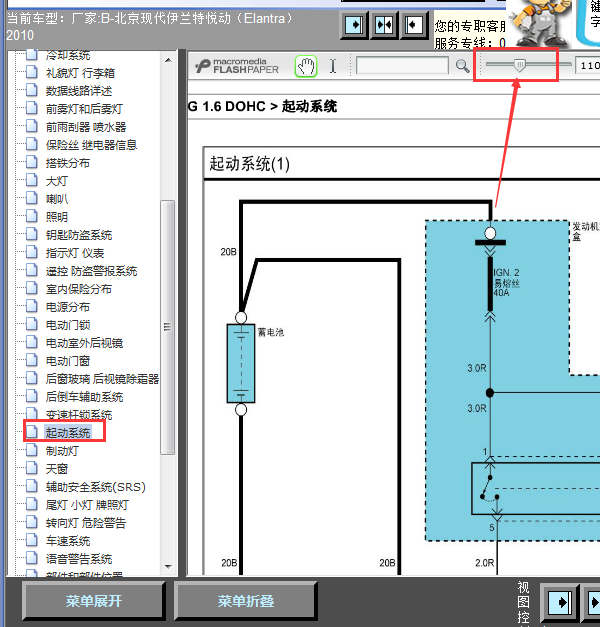Click the FlashPaper search text field
This screenshot has height=627, width=600.
(402, 65)
